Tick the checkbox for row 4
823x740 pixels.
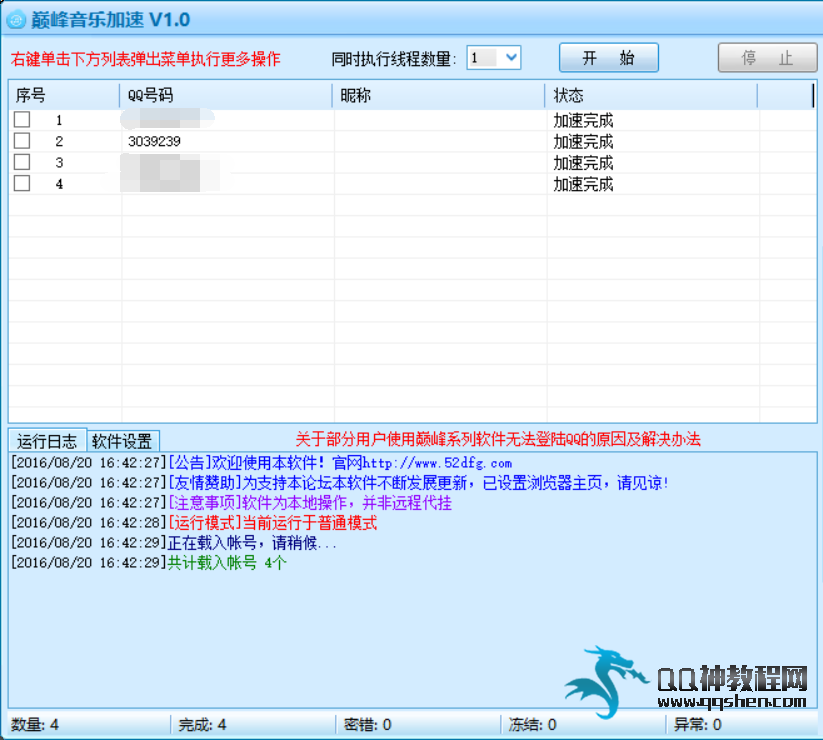point(22,183)
